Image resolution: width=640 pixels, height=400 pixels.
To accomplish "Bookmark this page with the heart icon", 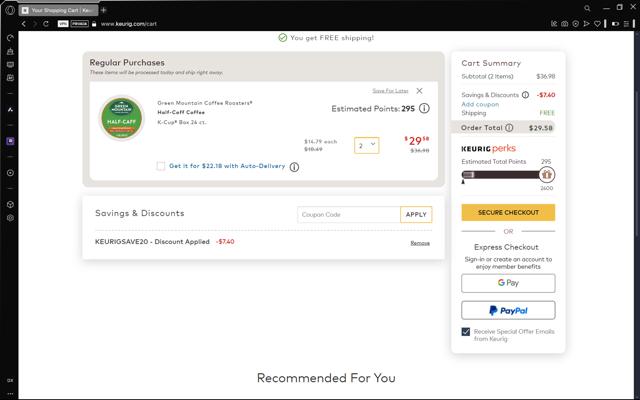I will (597, 24).
